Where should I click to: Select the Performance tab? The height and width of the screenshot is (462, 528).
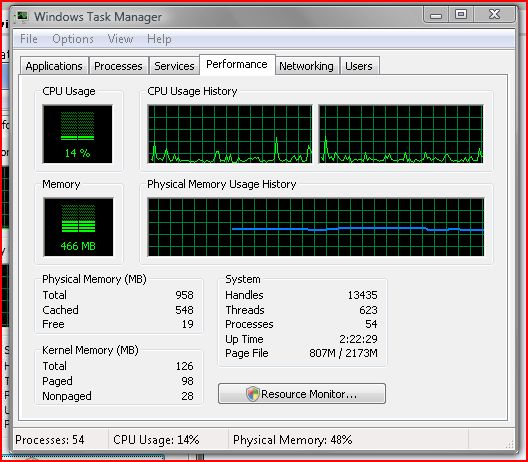(237, 64)
